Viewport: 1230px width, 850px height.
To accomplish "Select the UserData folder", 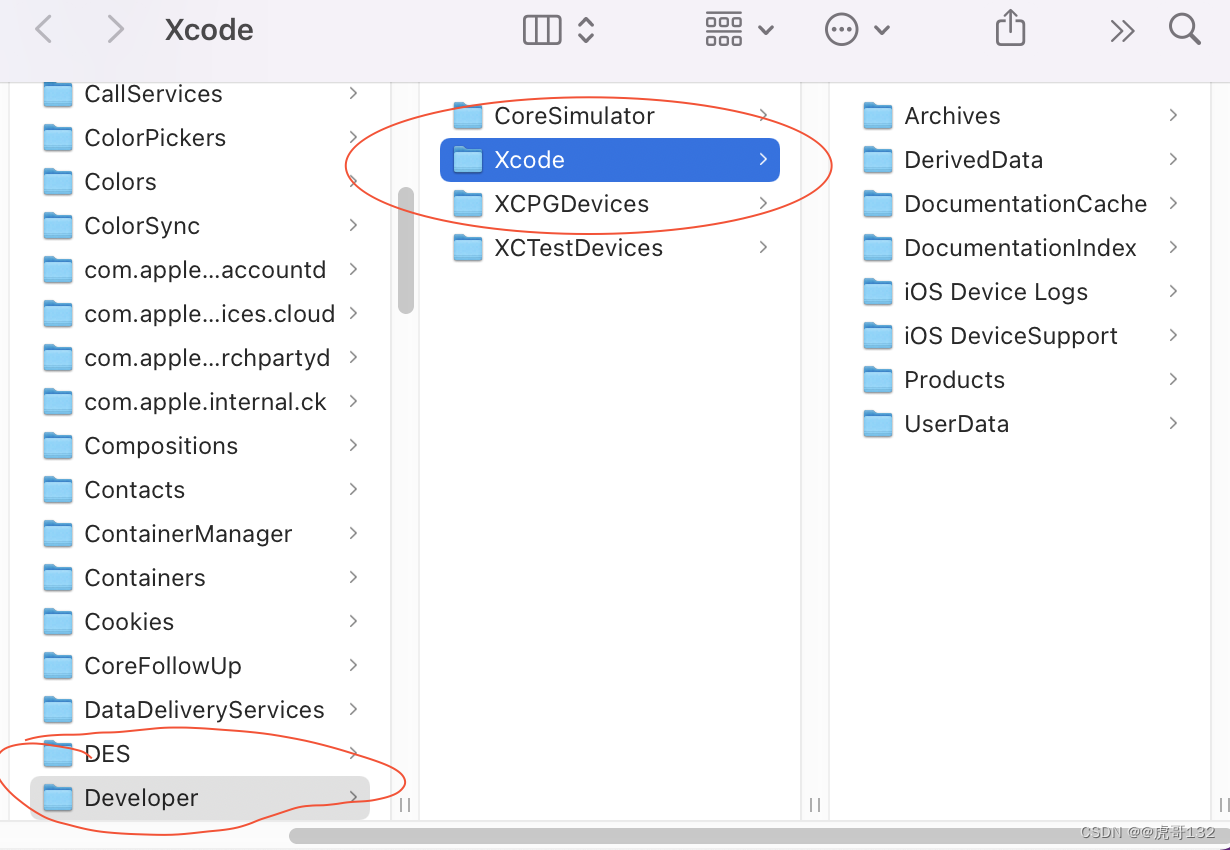I will tap(1020, 424).
